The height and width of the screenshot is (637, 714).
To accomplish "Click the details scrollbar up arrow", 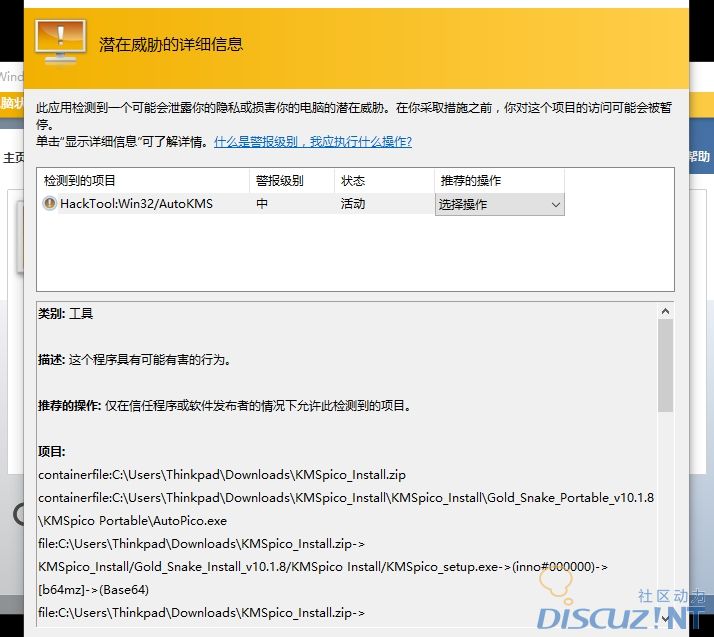I will (665, 312).
